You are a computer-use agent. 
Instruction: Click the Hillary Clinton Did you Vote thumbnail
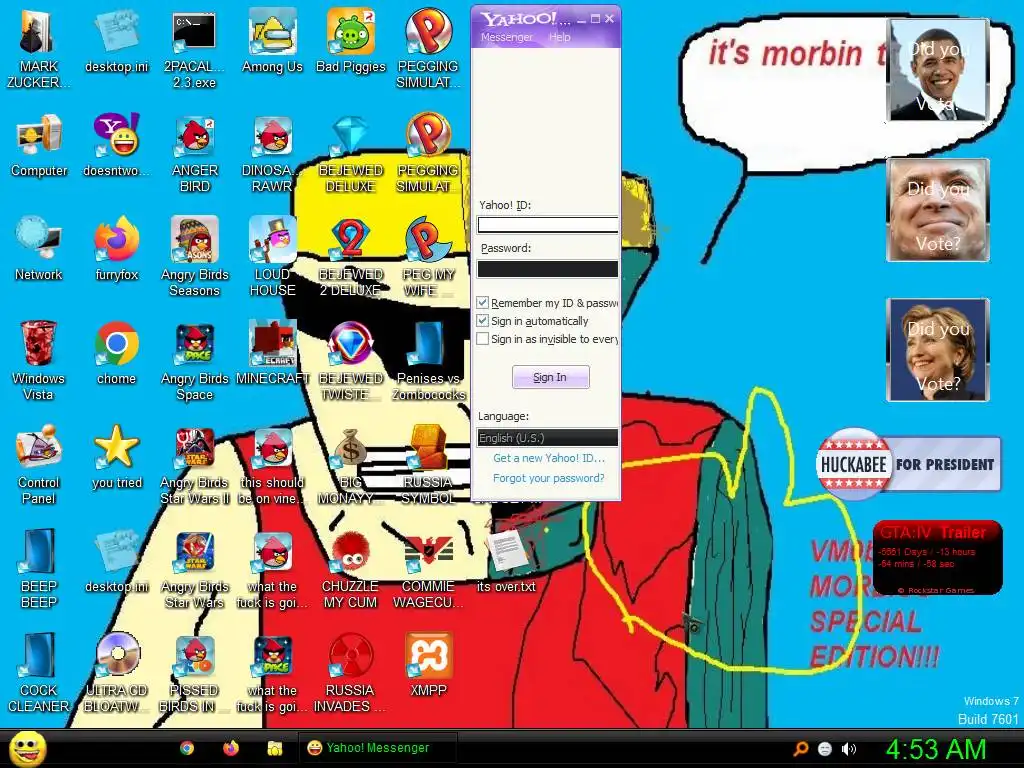(938, 349)
